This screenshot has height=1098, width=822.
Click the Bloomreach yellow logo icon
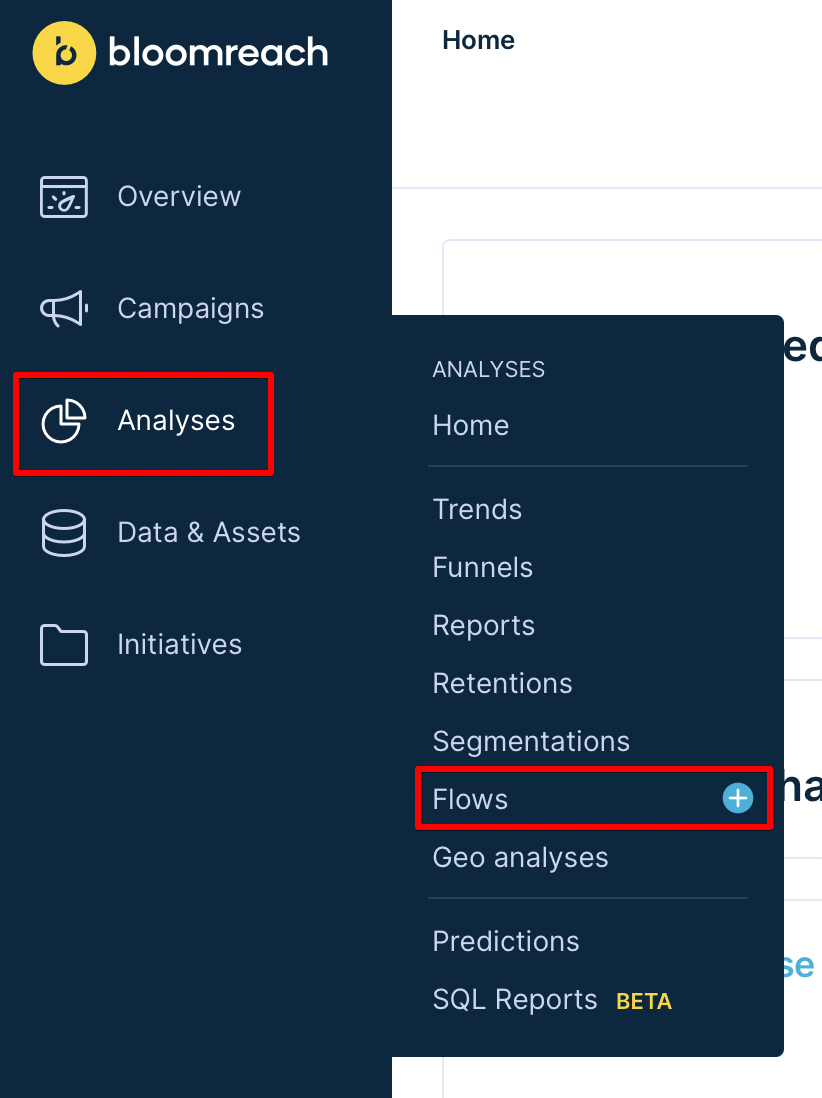(64, 53)
